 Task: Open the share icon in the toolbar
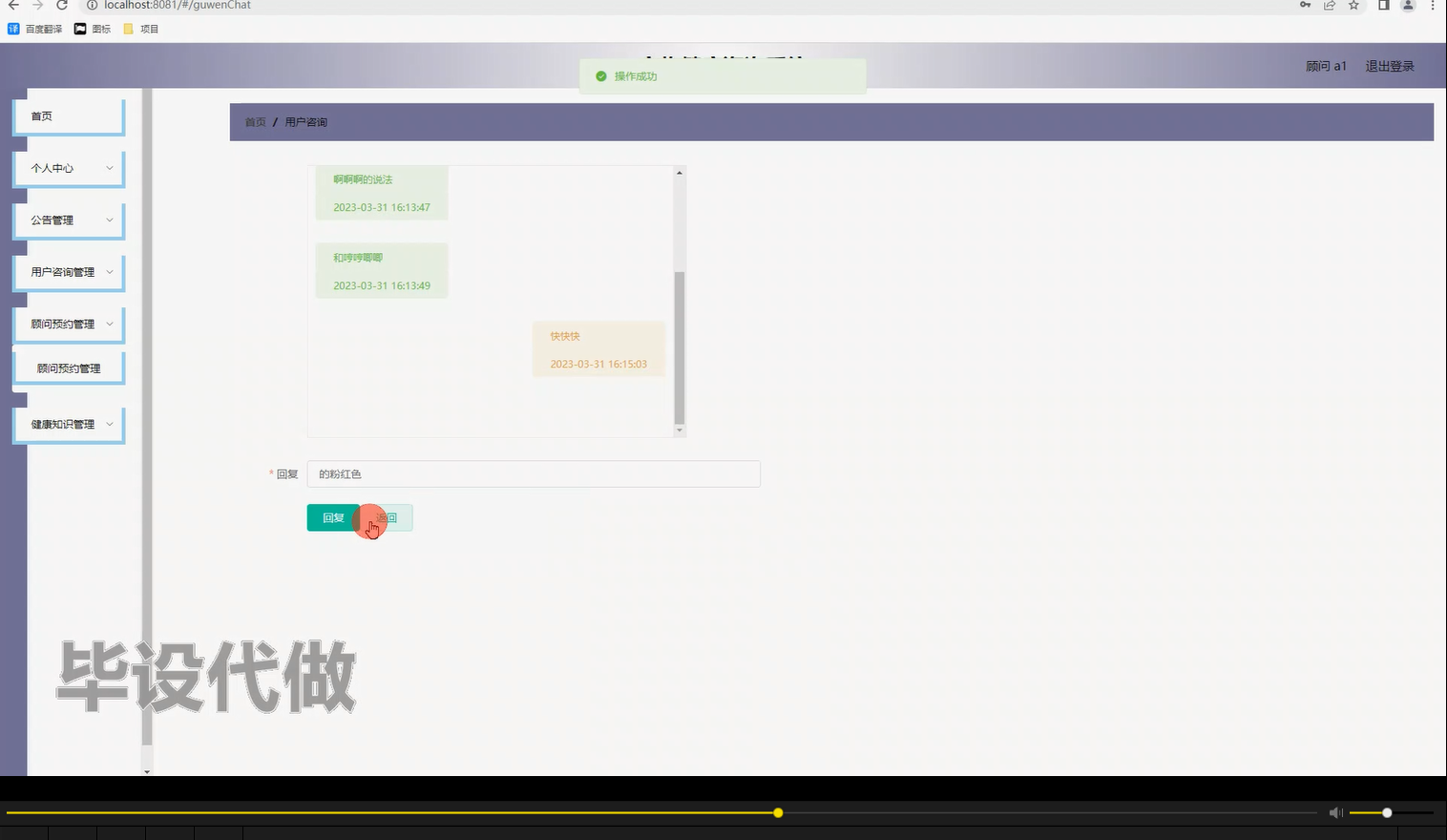(x=1330, y=6)
